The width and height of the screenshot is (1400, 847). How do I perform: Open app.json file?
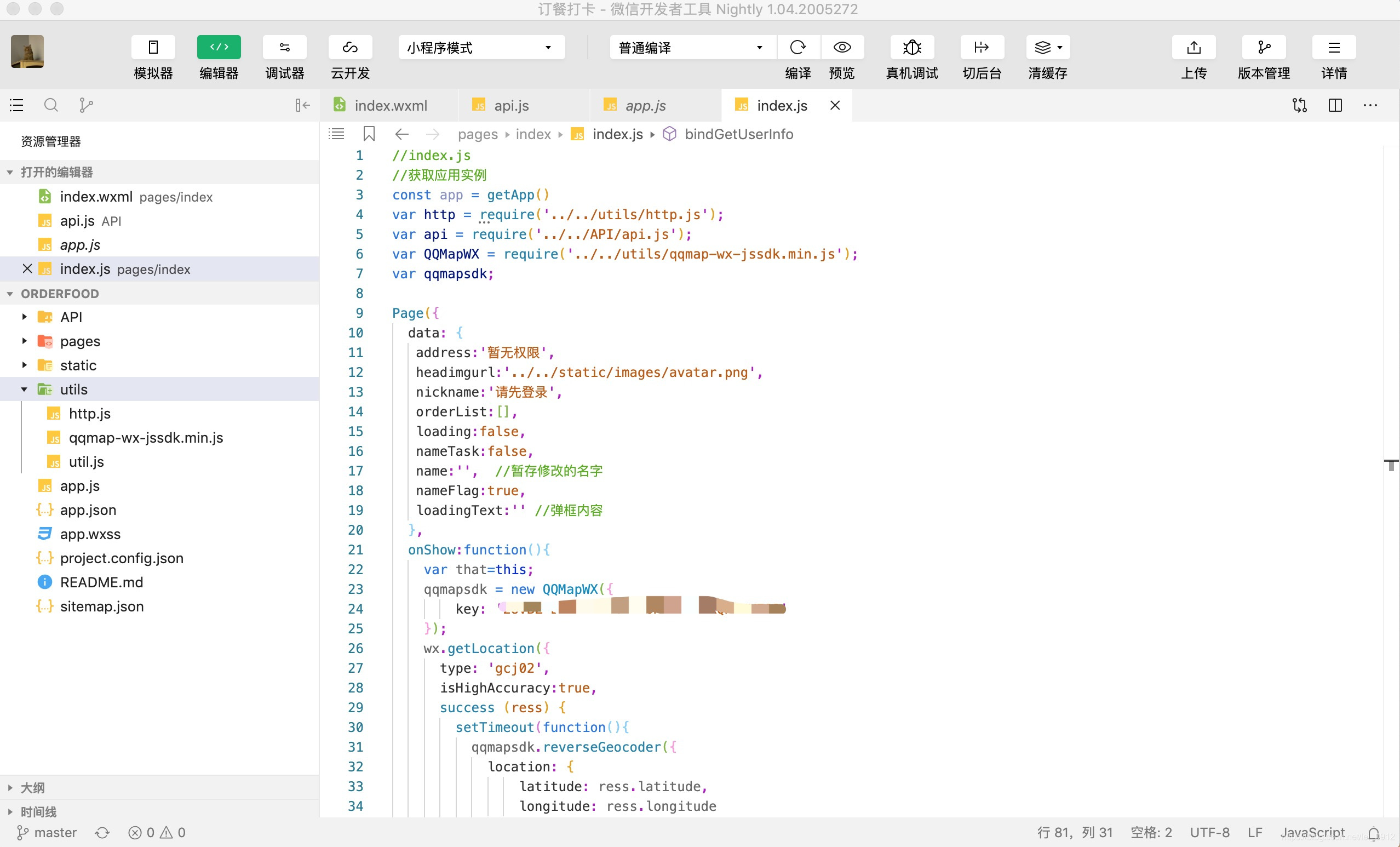pyautogui.click(x=159, y=510)
